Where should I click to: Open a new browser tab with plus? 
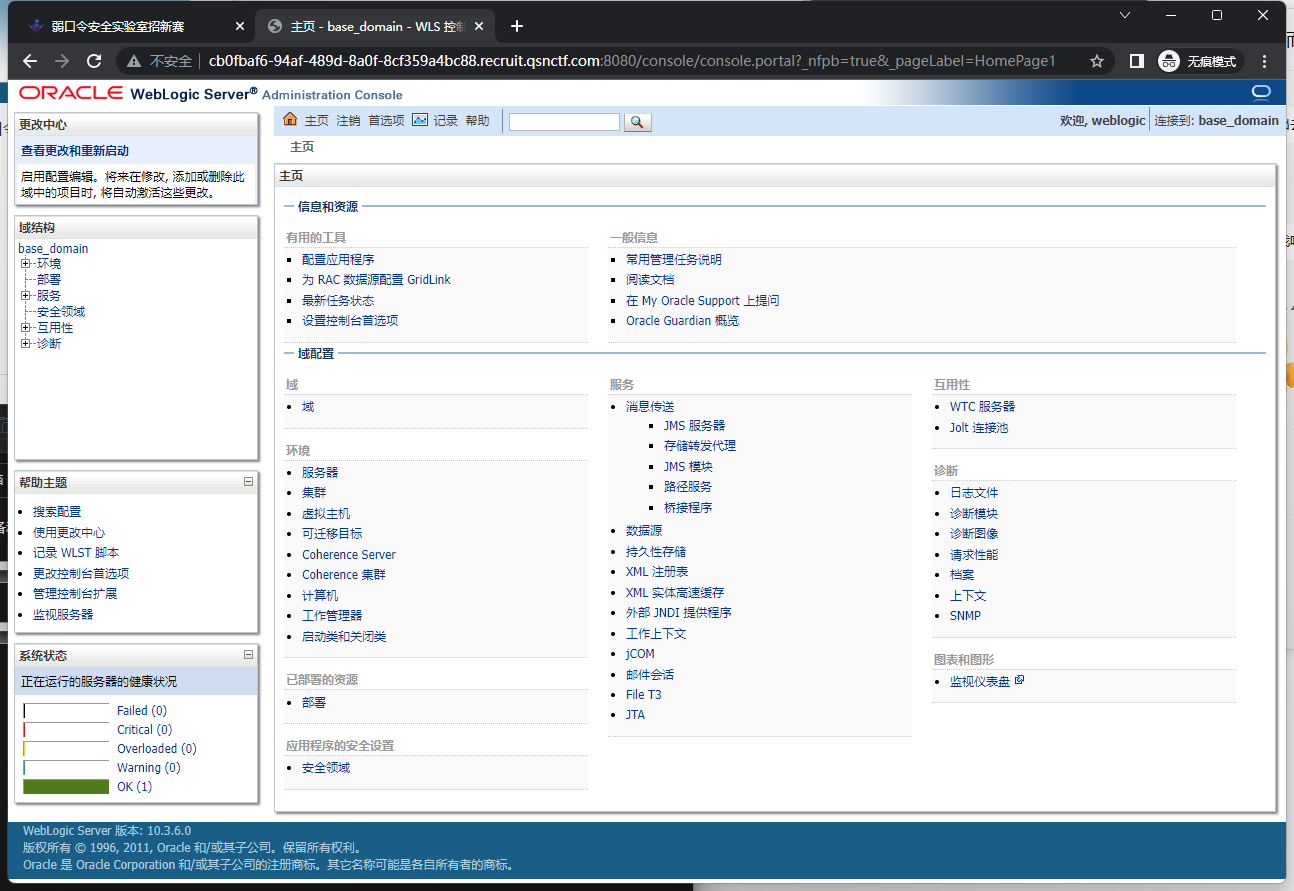click(517, 26)
